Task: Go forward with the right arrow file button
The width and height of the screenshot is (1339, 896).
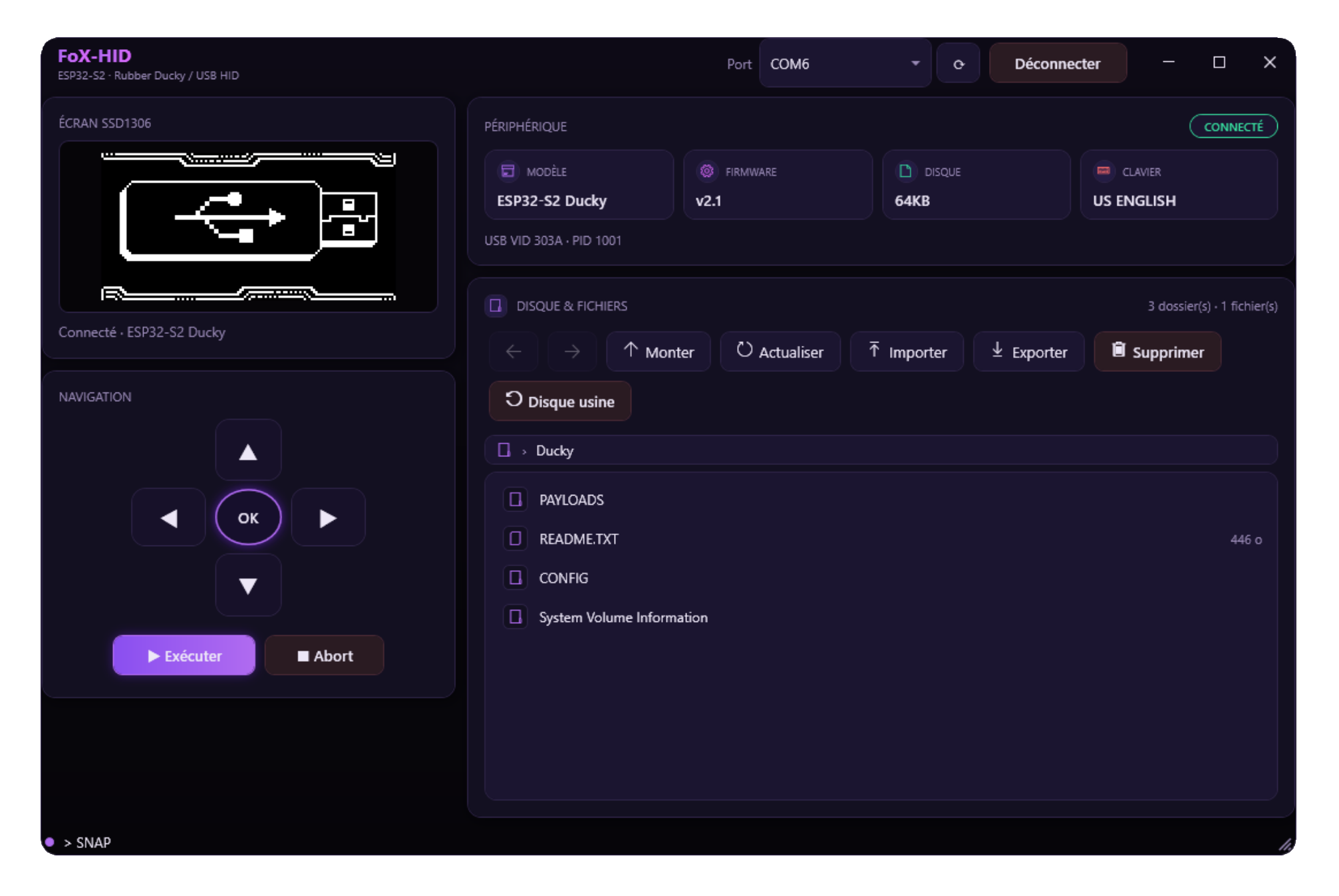Action: (572, 351)
